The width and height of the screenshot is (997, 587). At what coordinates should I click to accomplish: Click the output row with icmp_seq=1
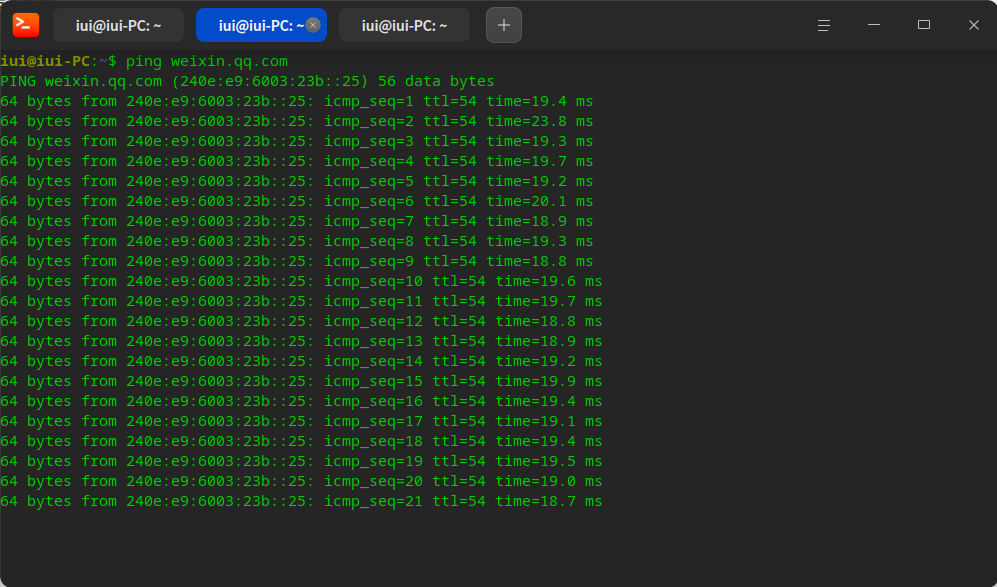(x=296, y=101)
